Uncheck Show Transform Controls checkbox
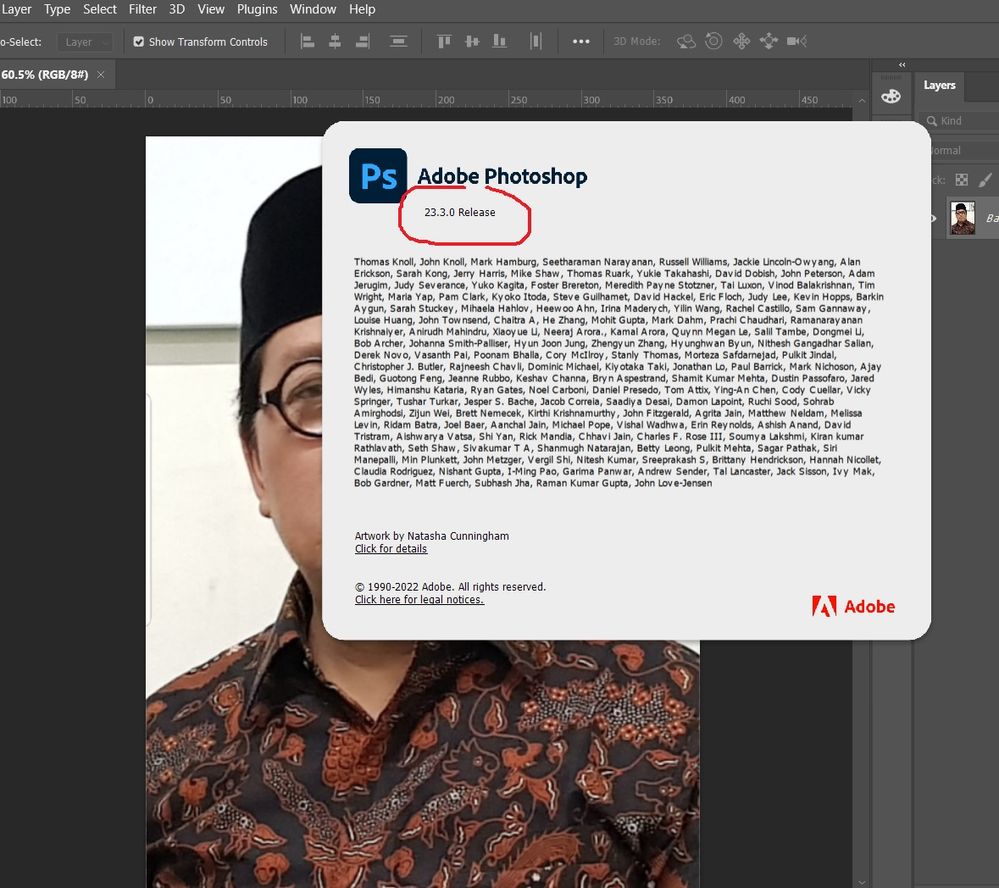This screenshot has height=888, width=999. (x=139, y=42)
